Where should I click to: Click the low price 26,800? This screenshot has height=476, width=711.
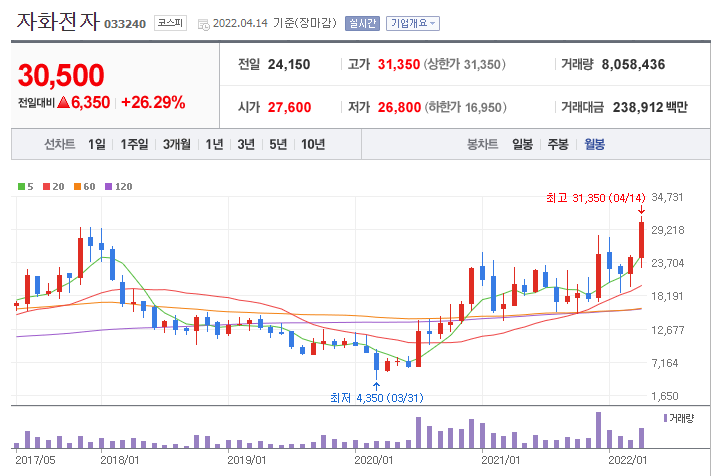click(x=399, y=107)
